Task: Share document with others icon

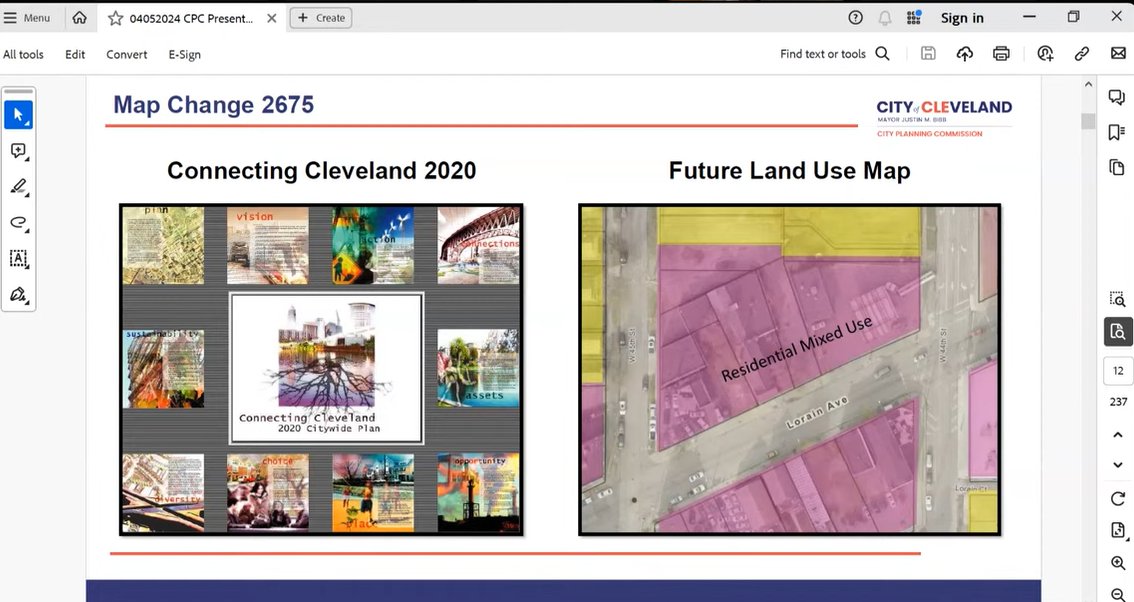Action: (x=1045, y=54)
